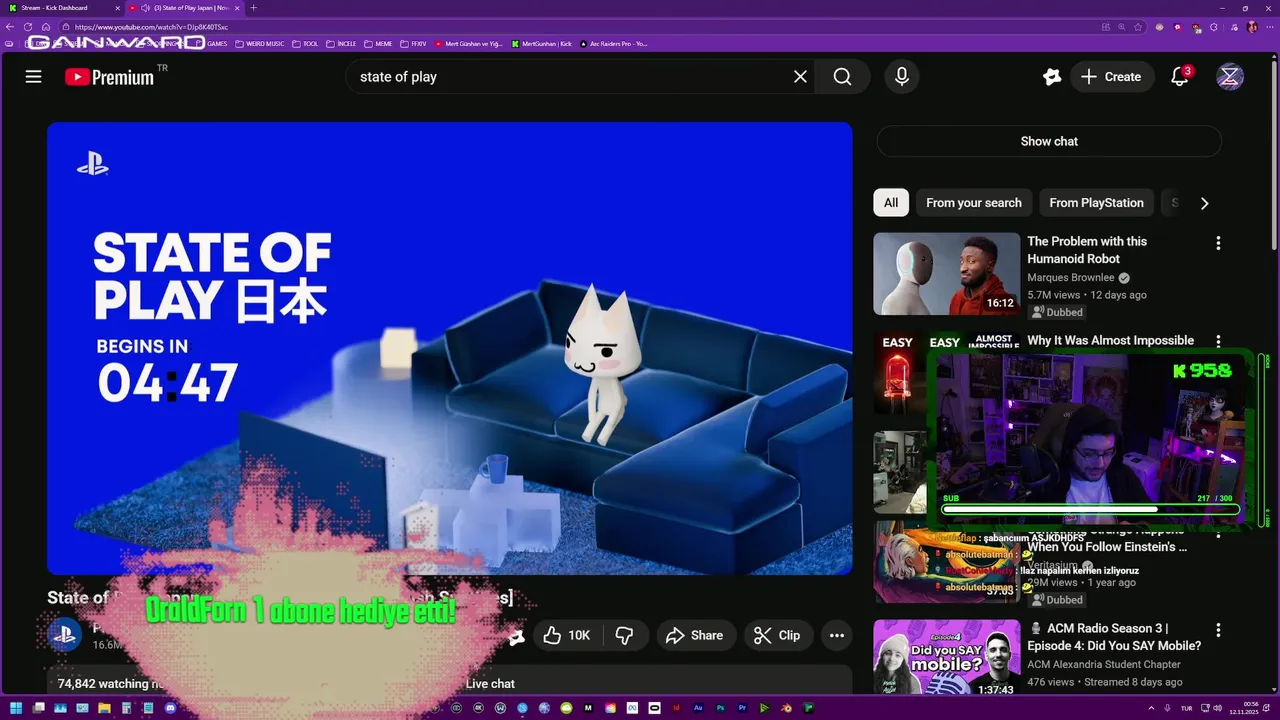
Task: Open ACM Radio Did You SAY Mobile thumbnail
Action: pyautogui.click(x=946, y=658)
